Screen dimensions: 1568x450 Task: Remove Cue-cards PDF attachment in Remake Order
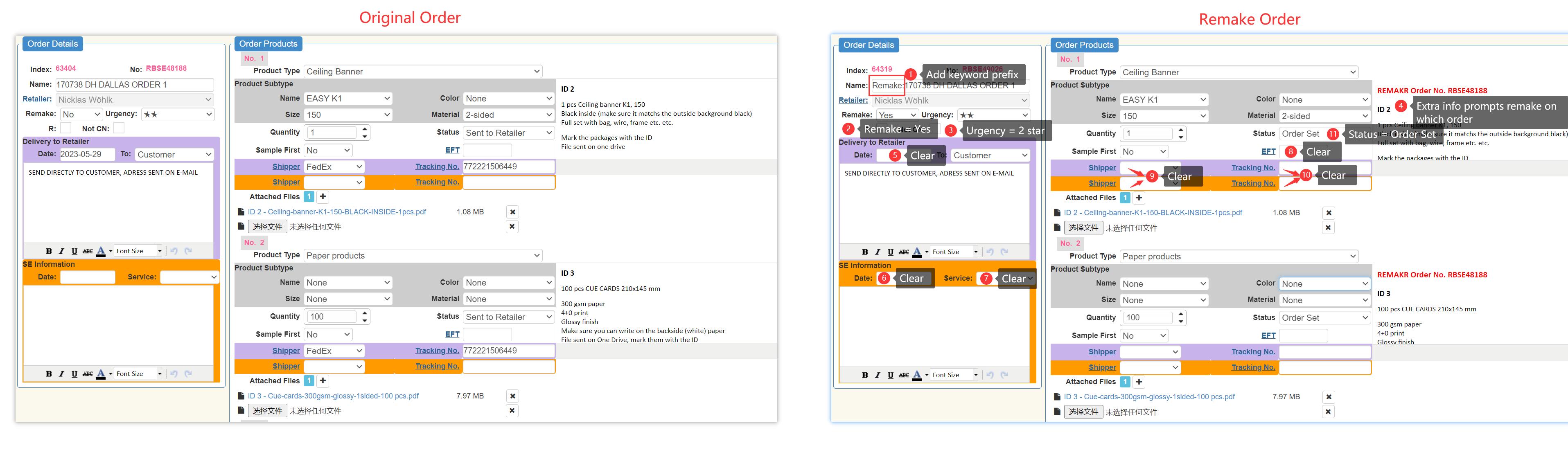pyautogui.click(x=1329, y=397)
